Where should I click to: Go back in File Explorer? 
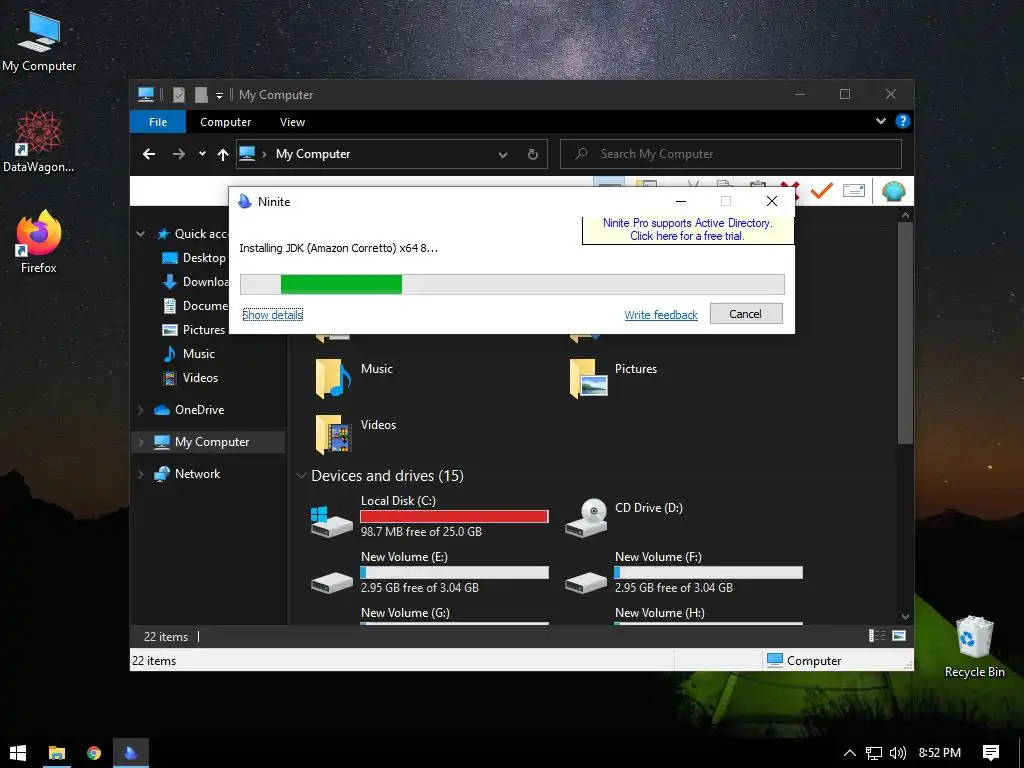point(149,154)
